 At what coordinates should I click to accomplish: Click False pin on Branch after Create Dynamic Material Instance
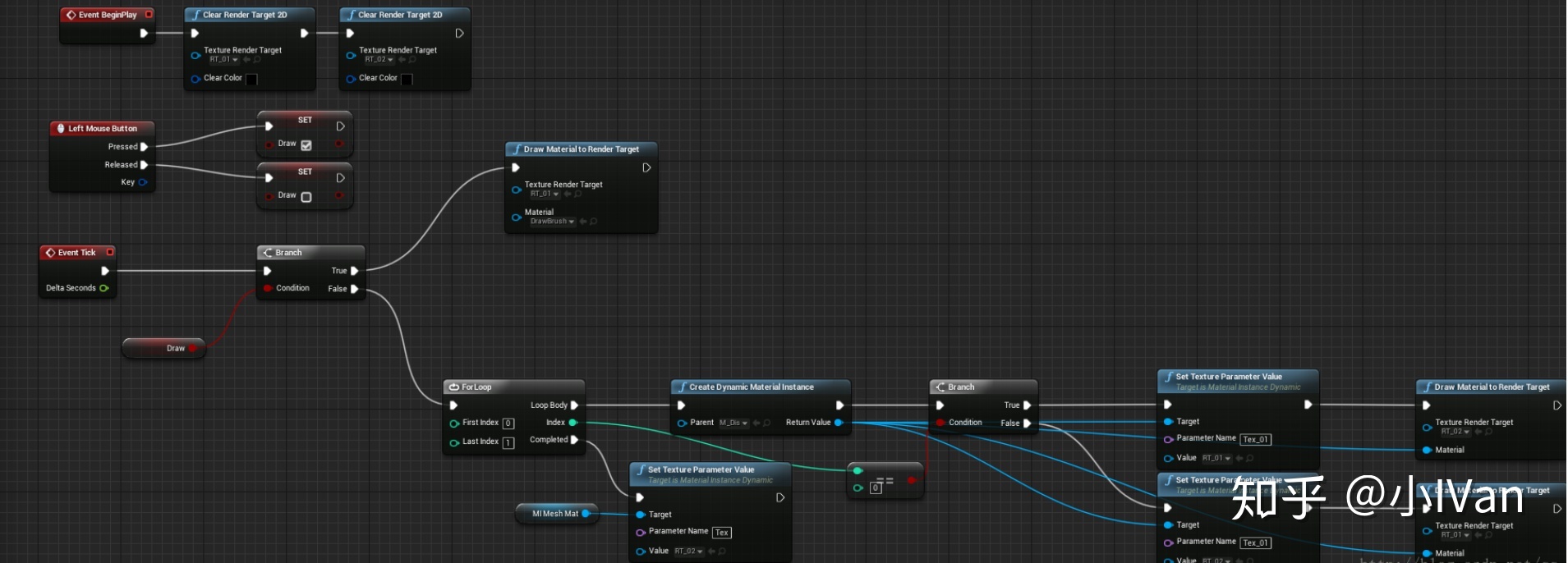(x=1027, y=423)
